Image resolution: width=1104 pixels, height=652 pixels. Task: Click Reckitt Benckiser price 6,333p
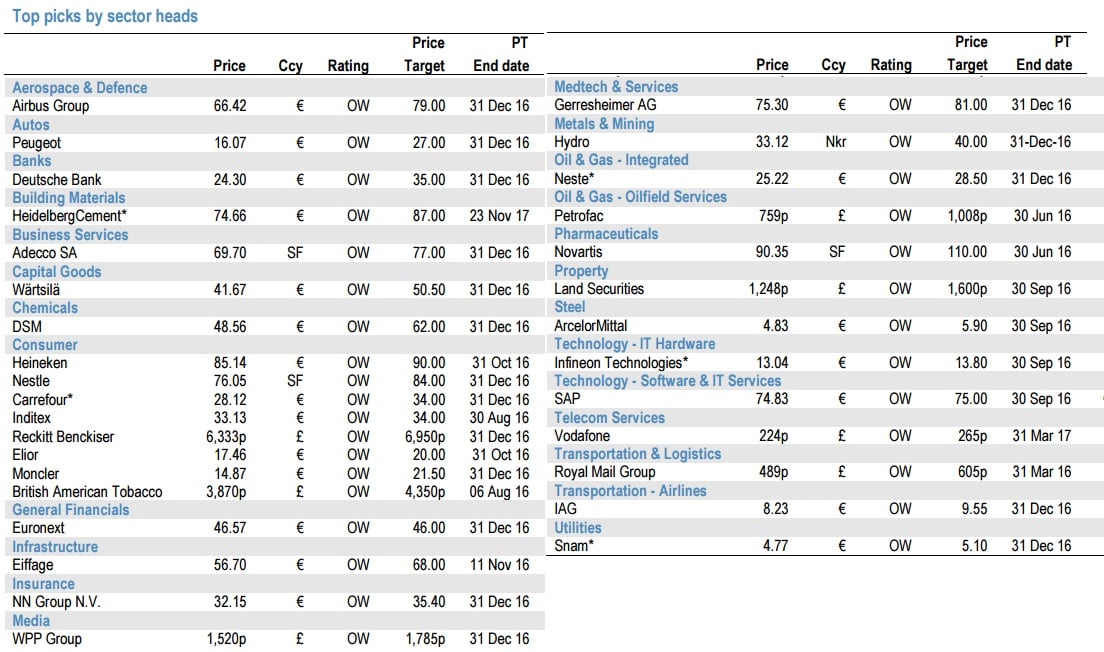tap(226, 437)
